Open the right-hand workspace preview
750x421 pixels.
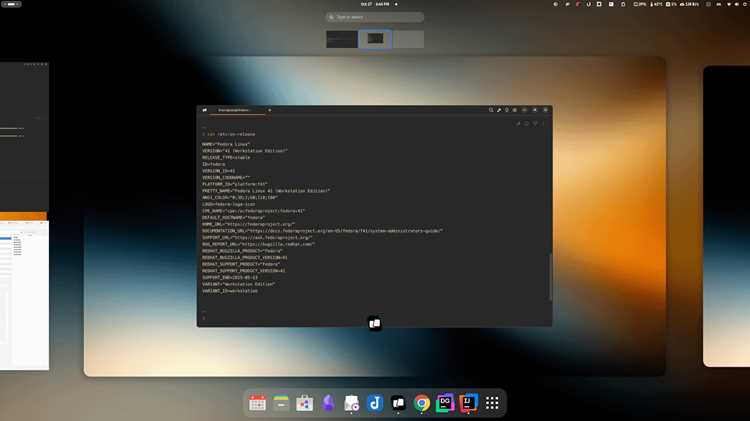(727, 216)
